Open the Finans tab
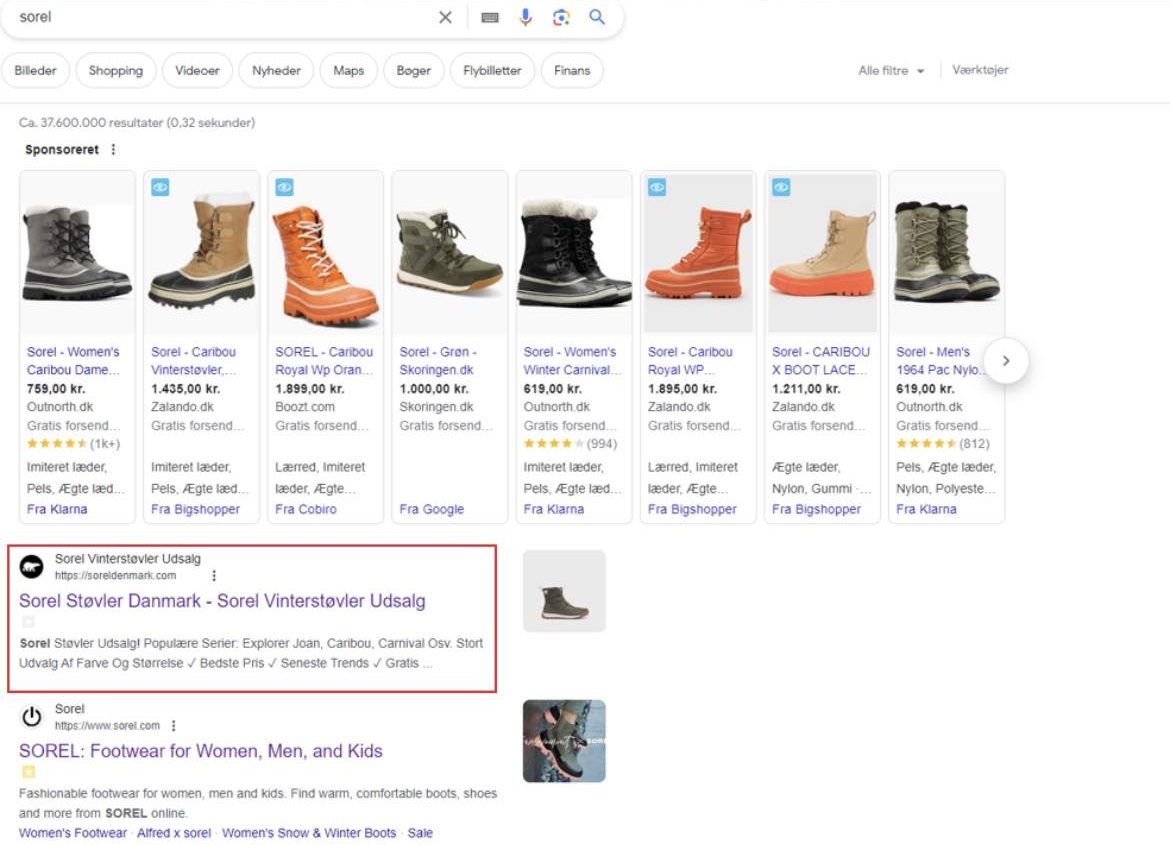 pos(572,71)
